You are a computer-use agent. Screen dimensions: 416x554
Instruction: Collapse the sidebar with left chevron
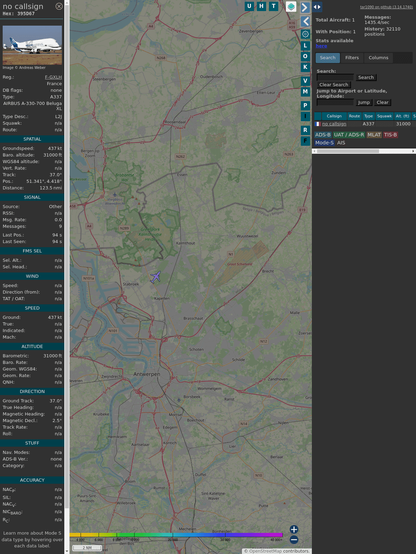tap(305, 21)
